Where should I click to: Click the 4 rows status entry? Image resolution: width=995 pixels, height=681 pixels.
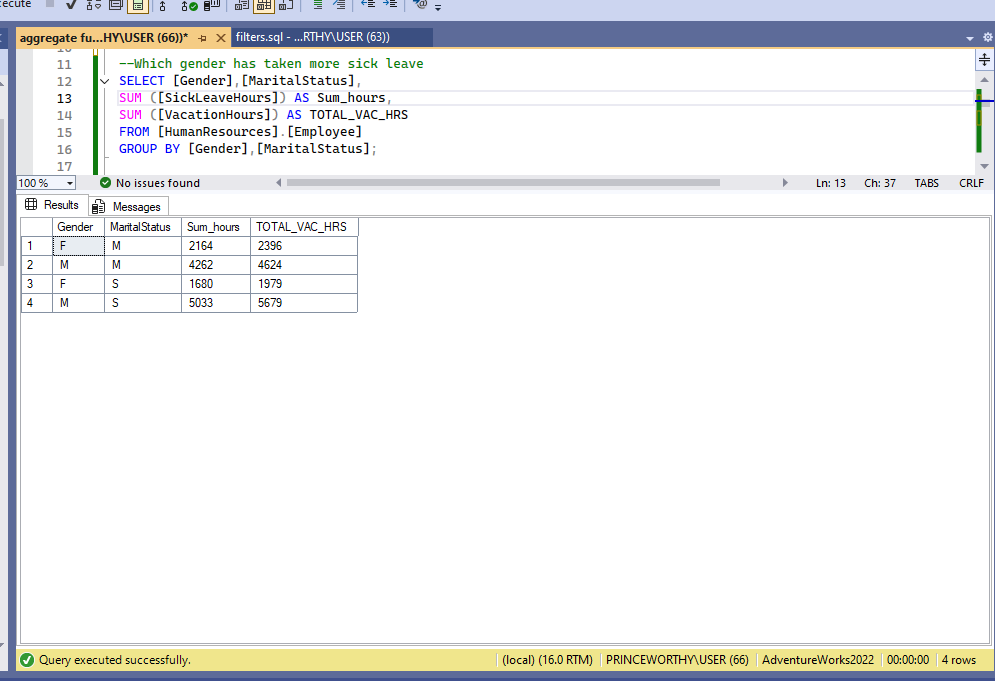959,660
